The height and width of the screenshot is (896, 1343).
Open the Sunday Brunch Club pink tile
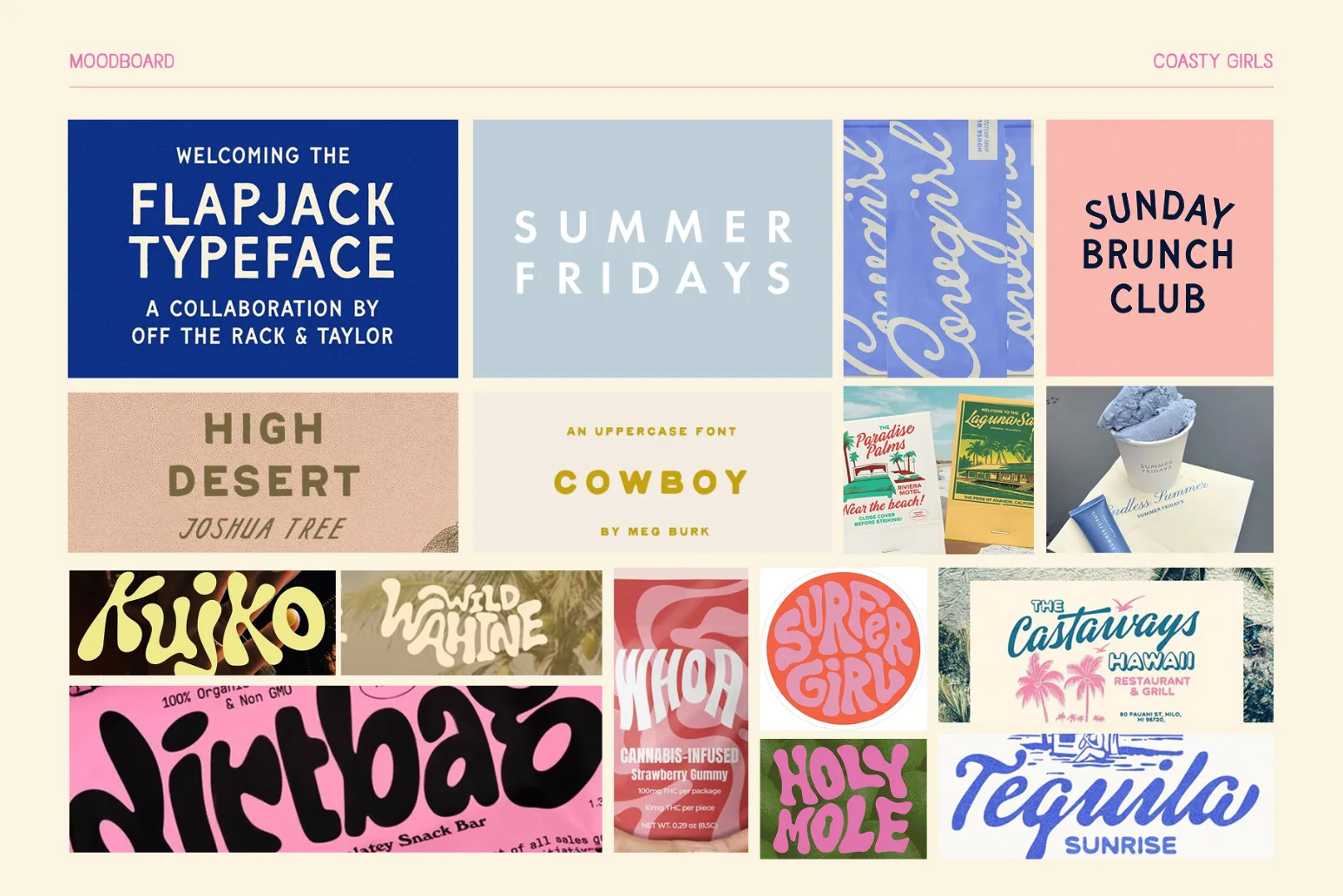pos(1160,247)
